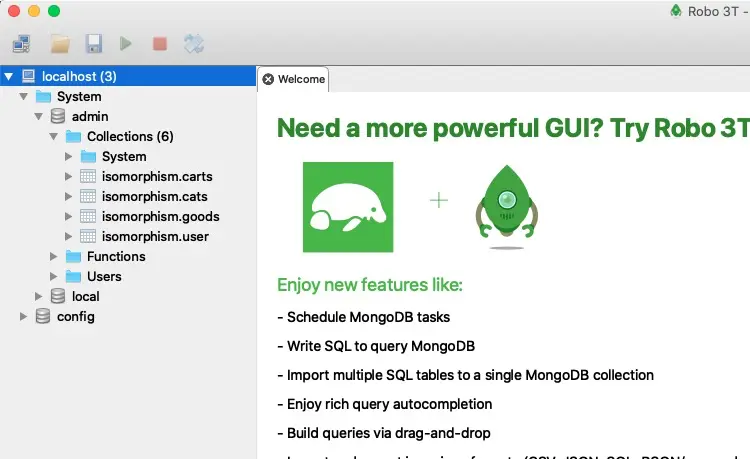Screen dimensions: 750x459
Task: Collapse the top-level System folder arrow
Action: coord(23,97)
